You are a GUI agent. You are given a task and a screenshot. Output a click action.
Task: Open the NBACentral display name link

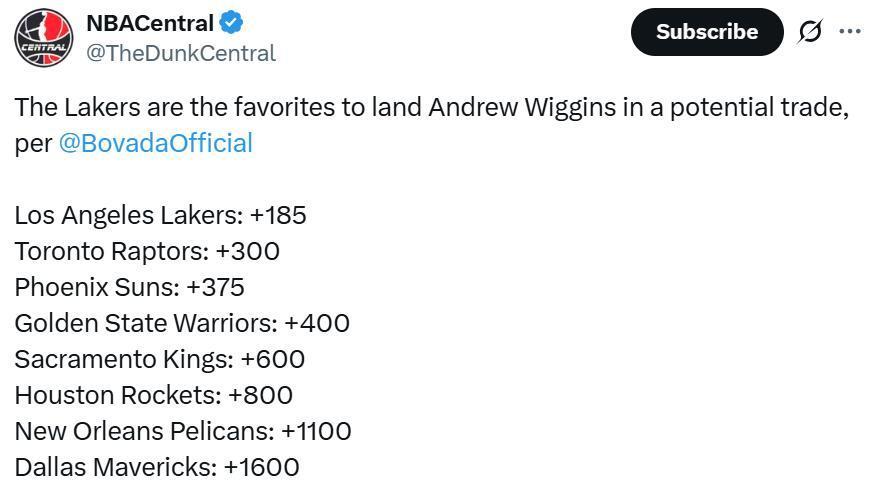point(149,23)
